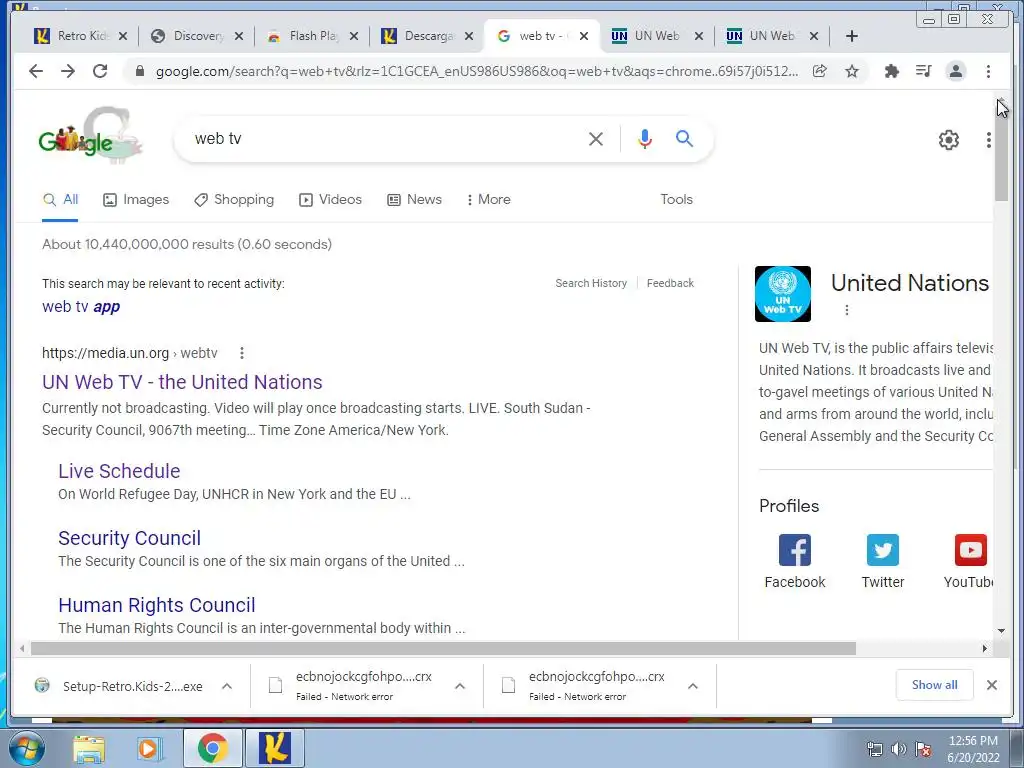
Task: Open Windows Media Player from taskbar
Action: coord(150,748)
